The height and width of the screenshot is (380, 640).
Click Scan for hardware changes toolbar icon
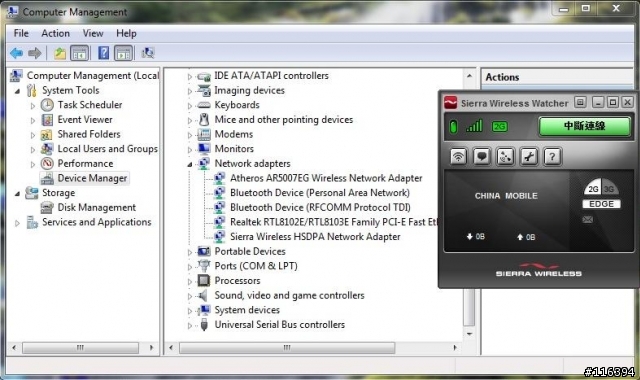[147, 53]
